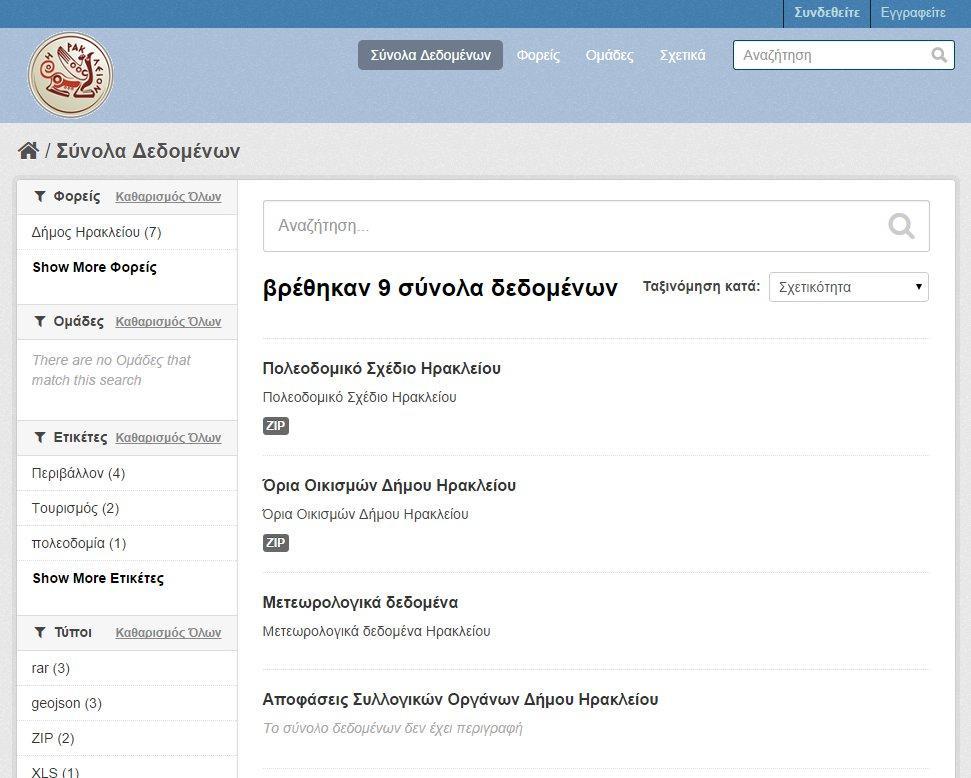Filter by tag πολεοδομία (1)
Image resolution: width=971 pixels, height=778 pixels.
(127, 543)
